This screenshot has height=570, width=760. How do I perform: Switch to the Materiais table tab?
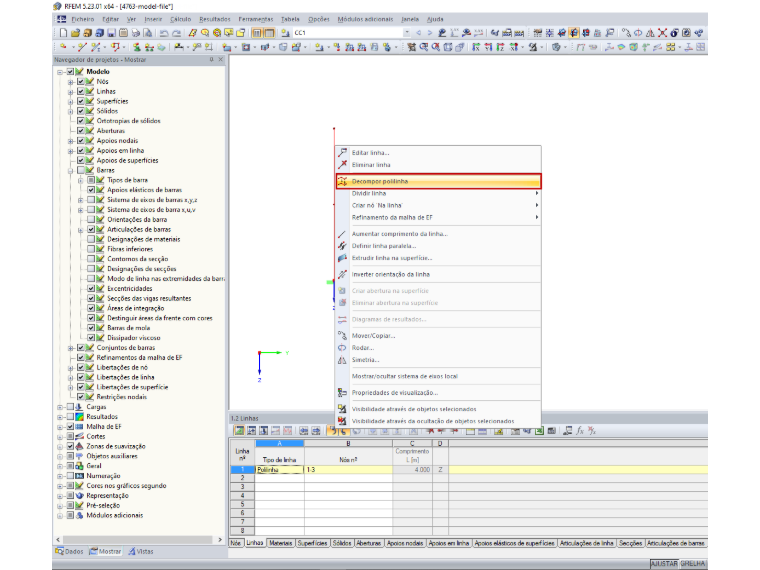281,543
